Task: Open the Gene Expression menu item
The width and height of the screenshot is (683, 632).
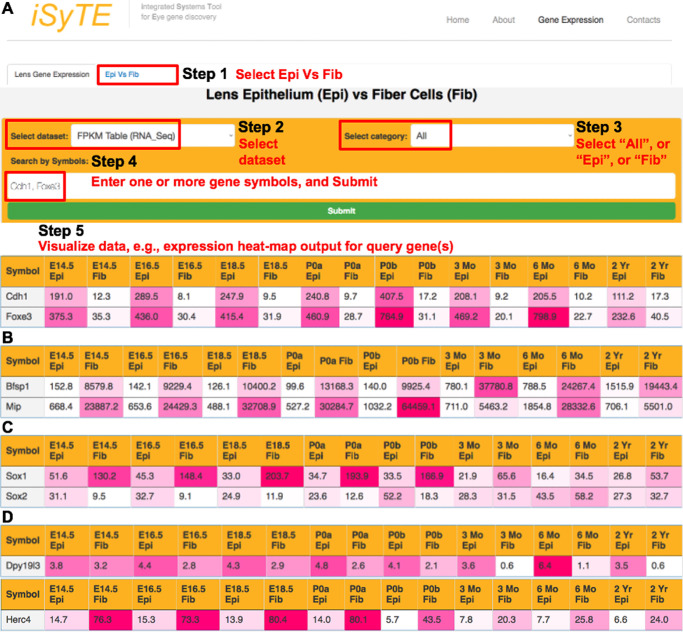Action: point(570,20)
